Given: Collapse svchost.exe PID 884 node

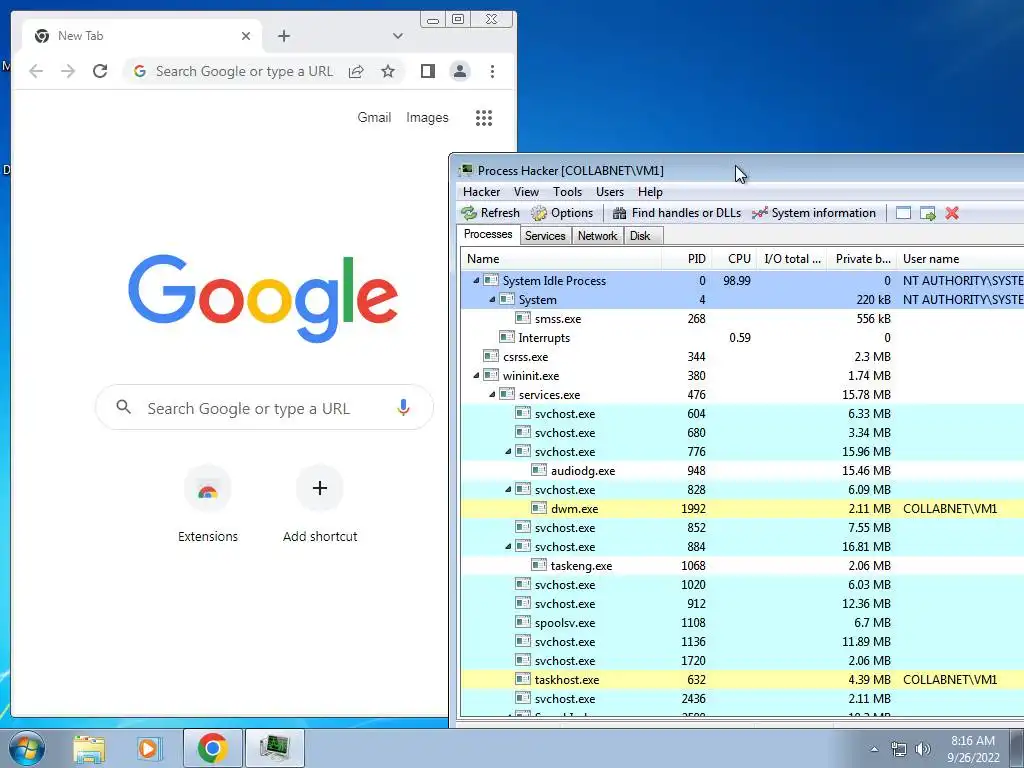Looking at the screenshot, I should 508,547.
